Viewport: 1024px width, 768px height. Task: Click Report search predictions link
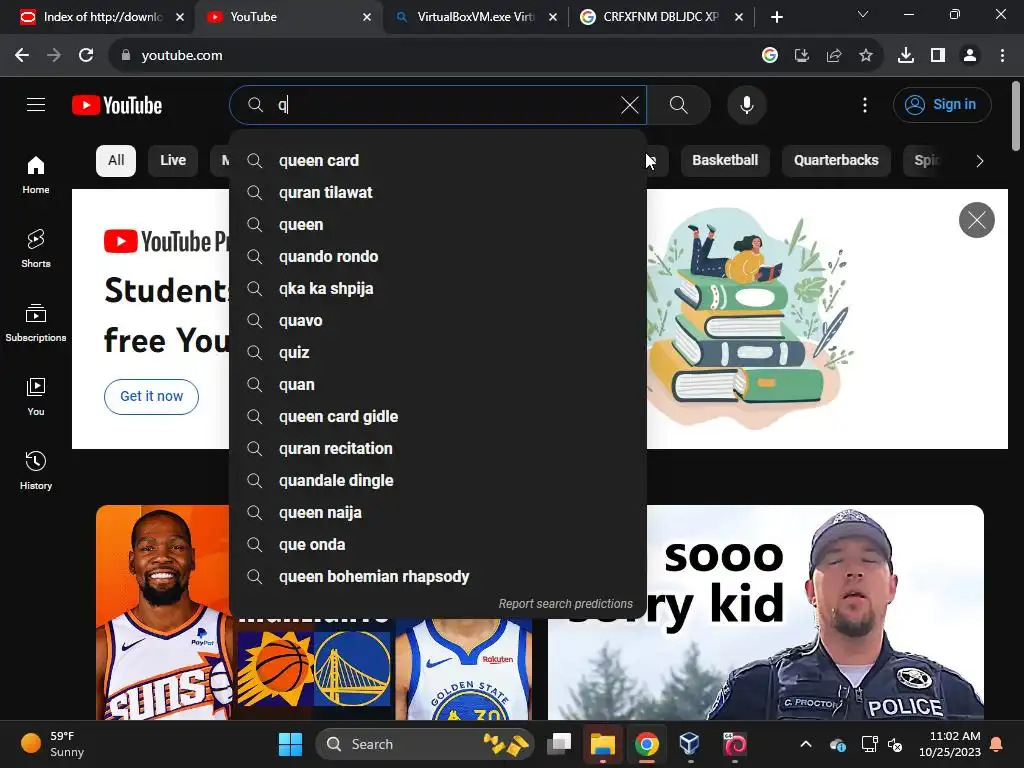(566, 604)
